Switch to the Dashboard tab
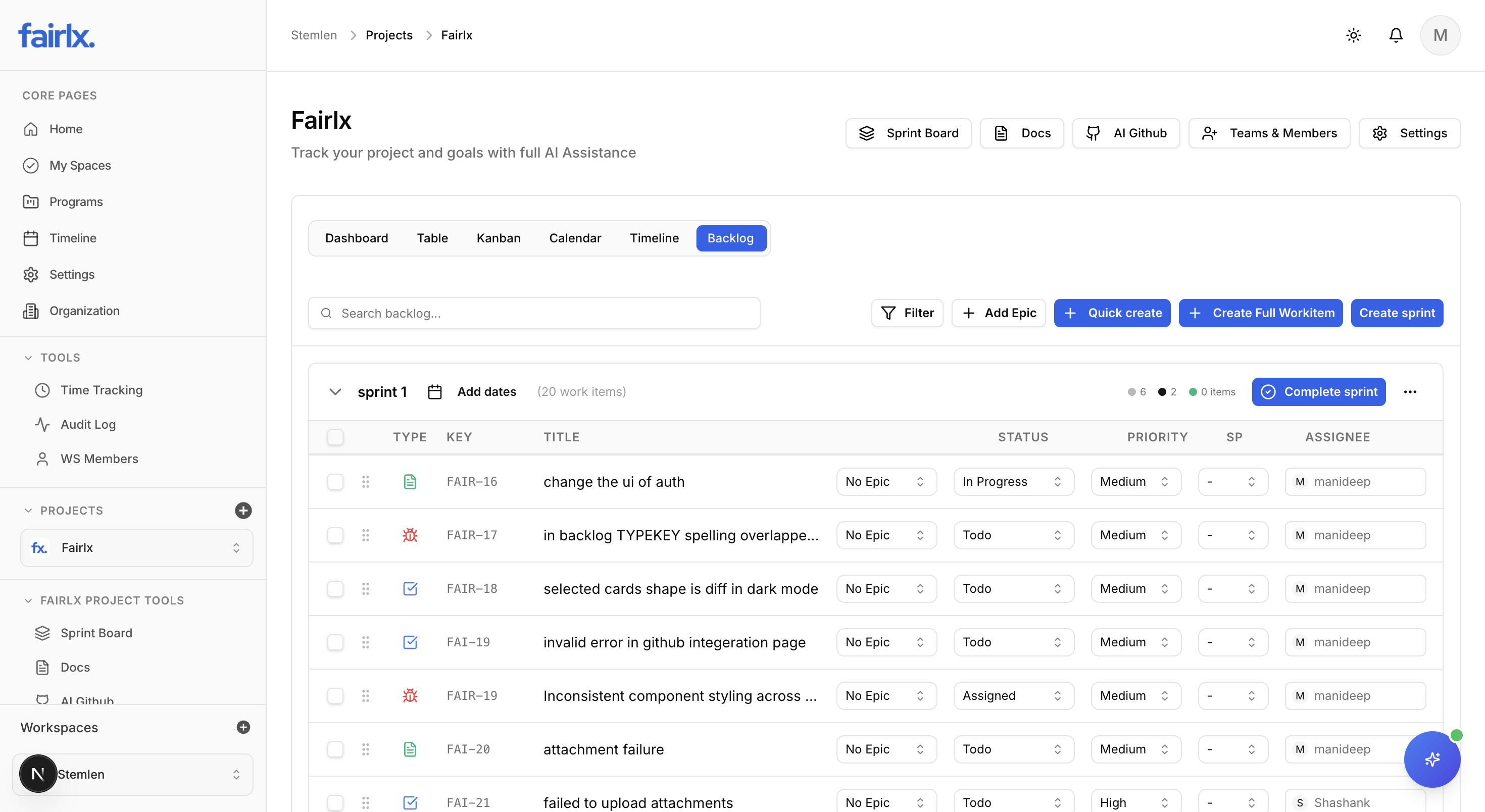This screenshot has width=1485, height=812. [x=356, y=238]
